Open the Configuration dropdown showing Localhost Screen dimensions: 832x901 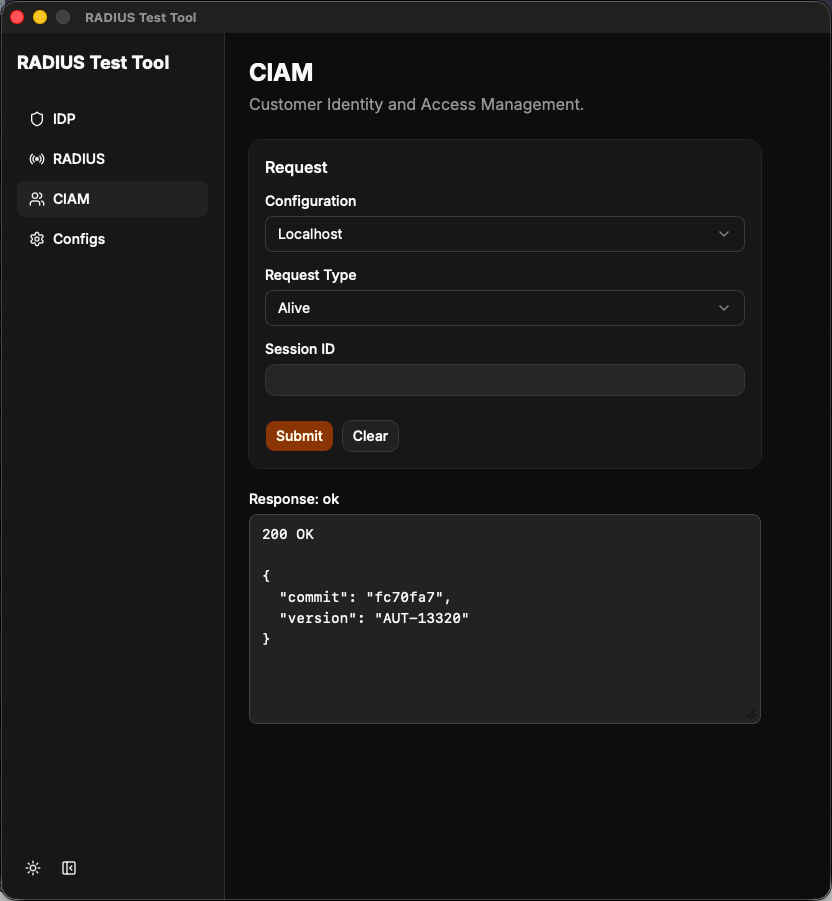point(504,234)
